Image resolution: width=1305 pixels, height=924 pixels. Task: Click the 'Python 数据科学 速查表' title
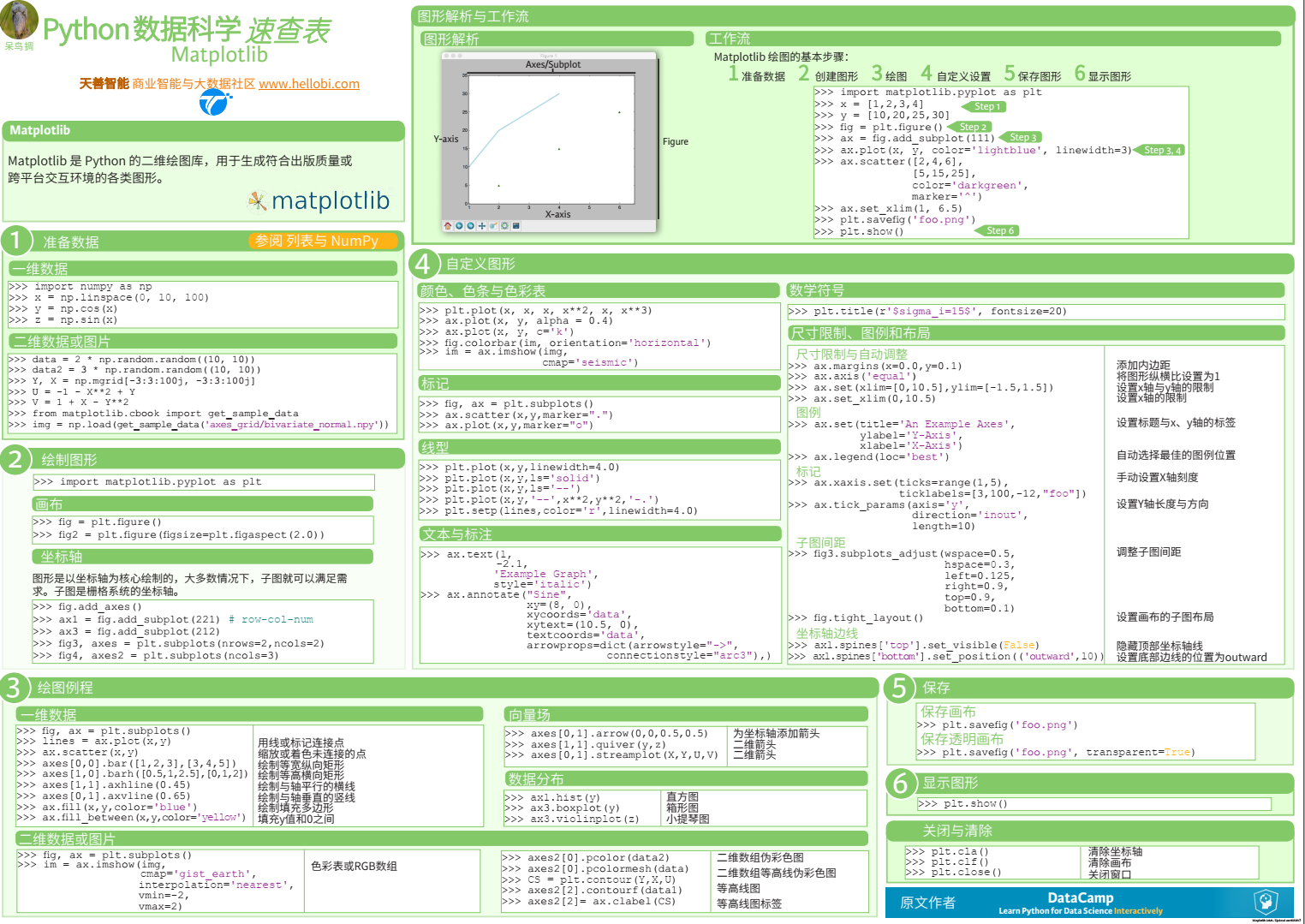click(x=187, y=30)
